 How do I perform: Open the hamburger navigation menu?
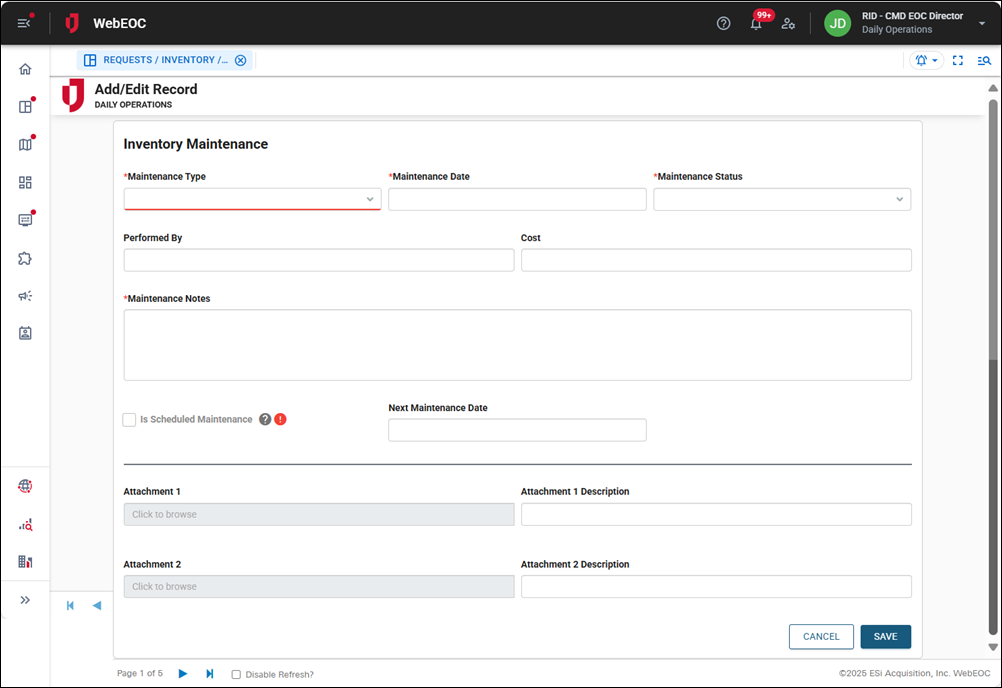click(x=24, y=23)
